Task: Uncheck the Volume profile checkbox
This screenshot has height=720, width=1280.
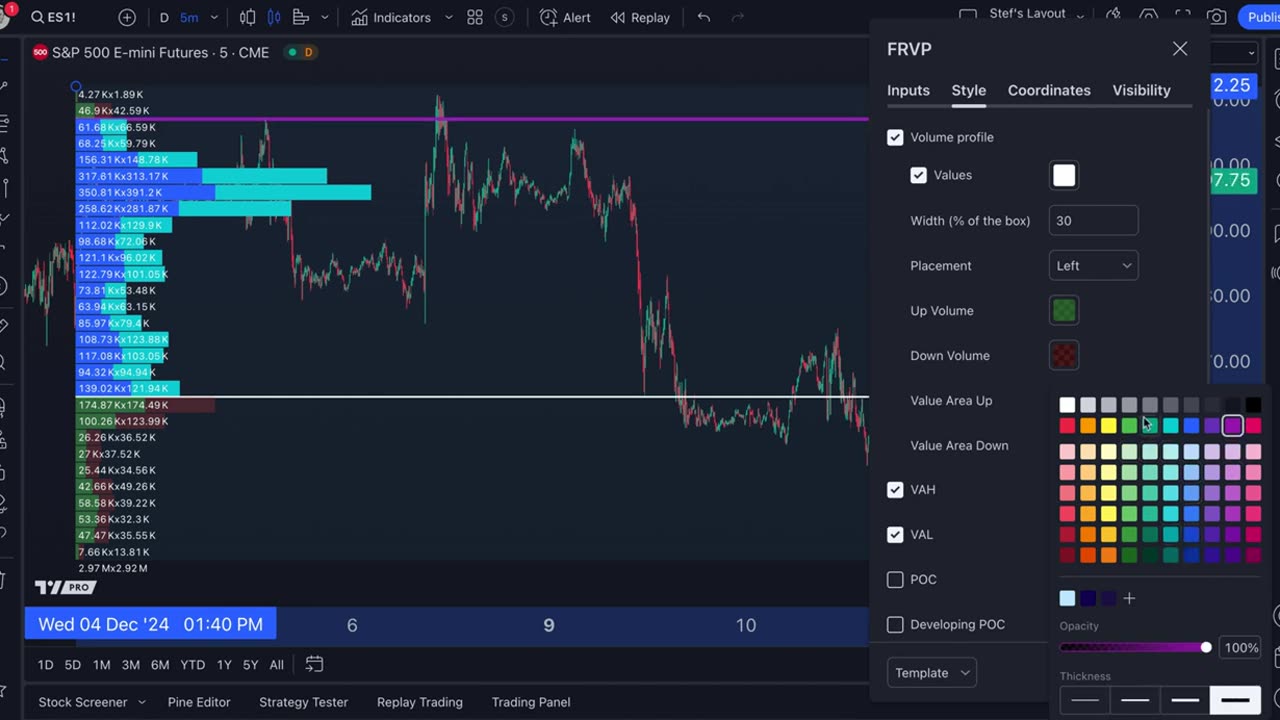Action: pyautogui.click(x=895, y=137)
